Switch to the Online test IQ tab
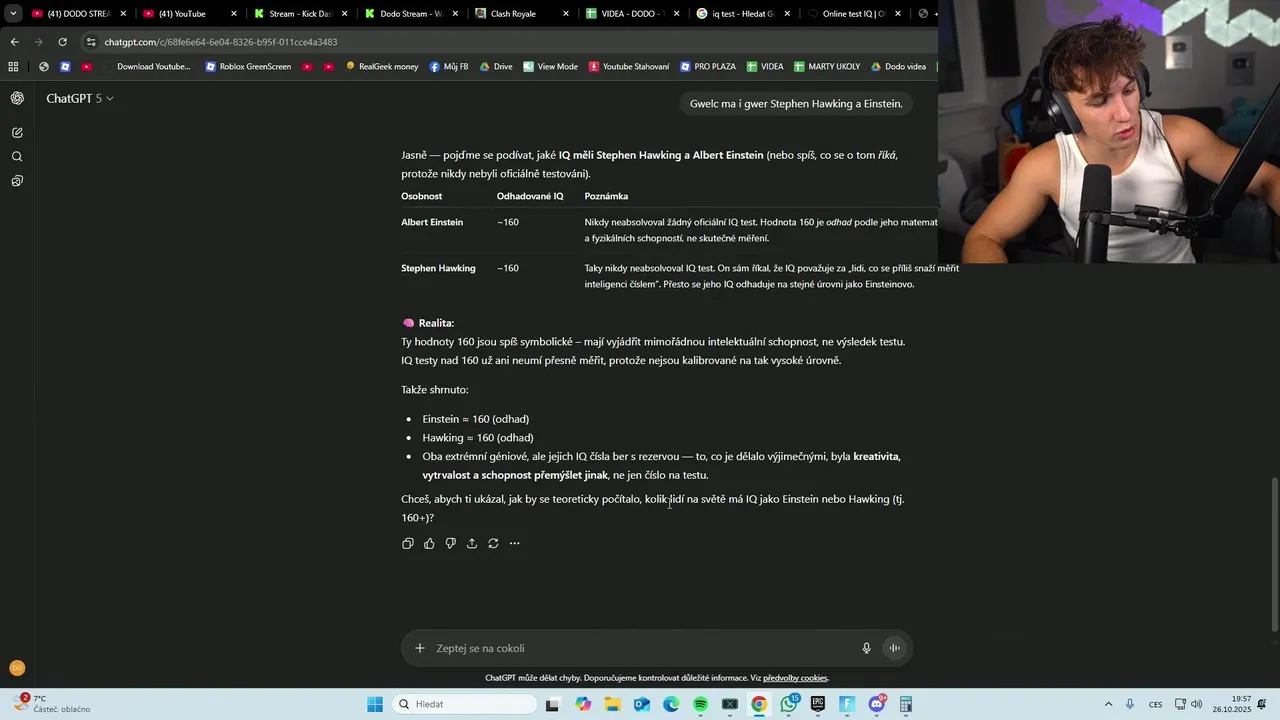The width and height of the screenshot is (1280, 720). [x=853, y=14]
